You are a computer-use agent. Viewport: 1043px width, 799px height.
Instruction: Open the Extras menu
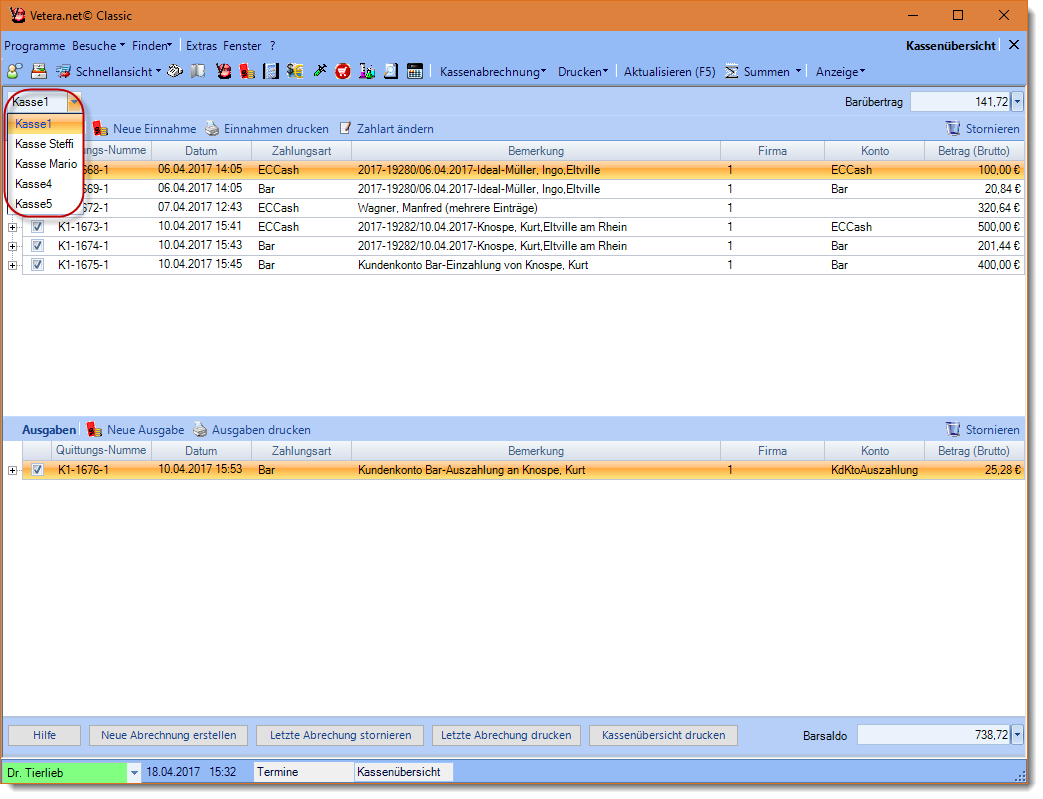201,46
